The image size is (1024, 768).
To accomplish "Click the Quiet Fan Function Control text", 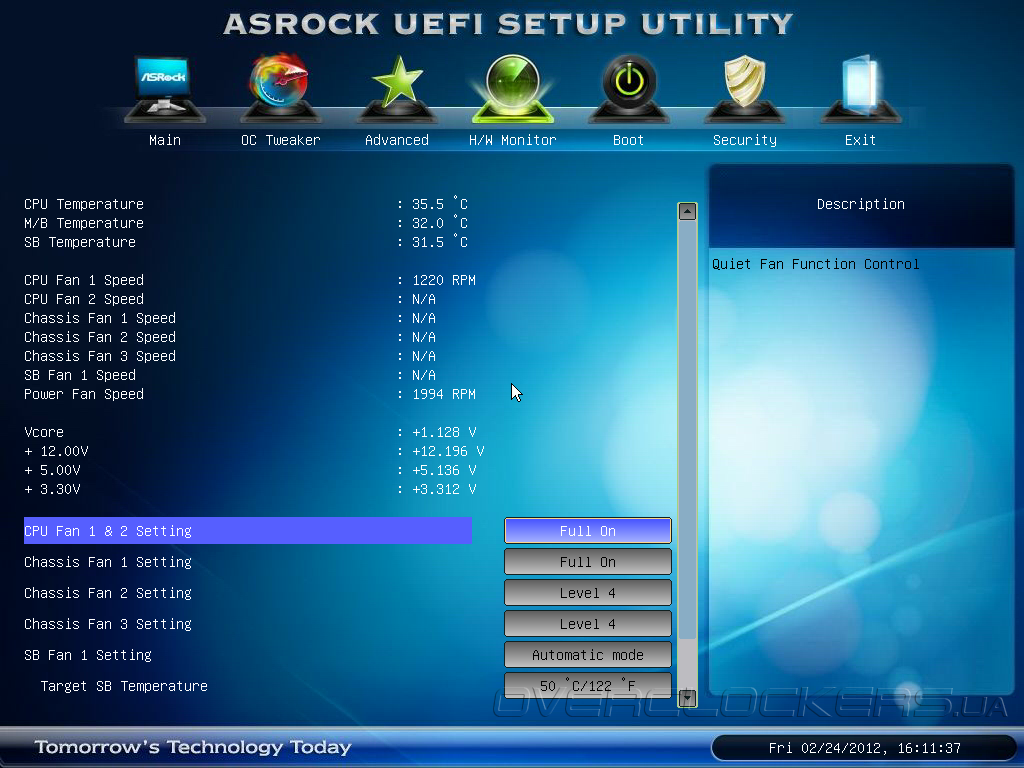I will 816,264.
